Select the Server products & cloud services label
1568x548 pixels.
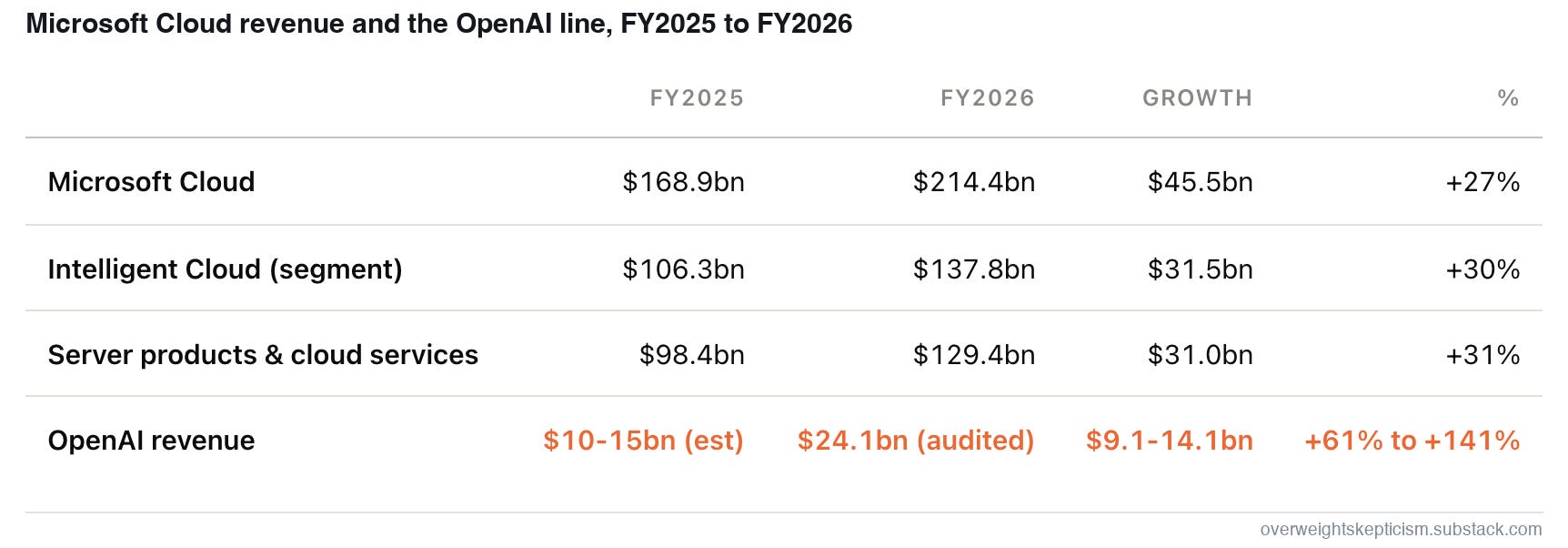point(263,355)
